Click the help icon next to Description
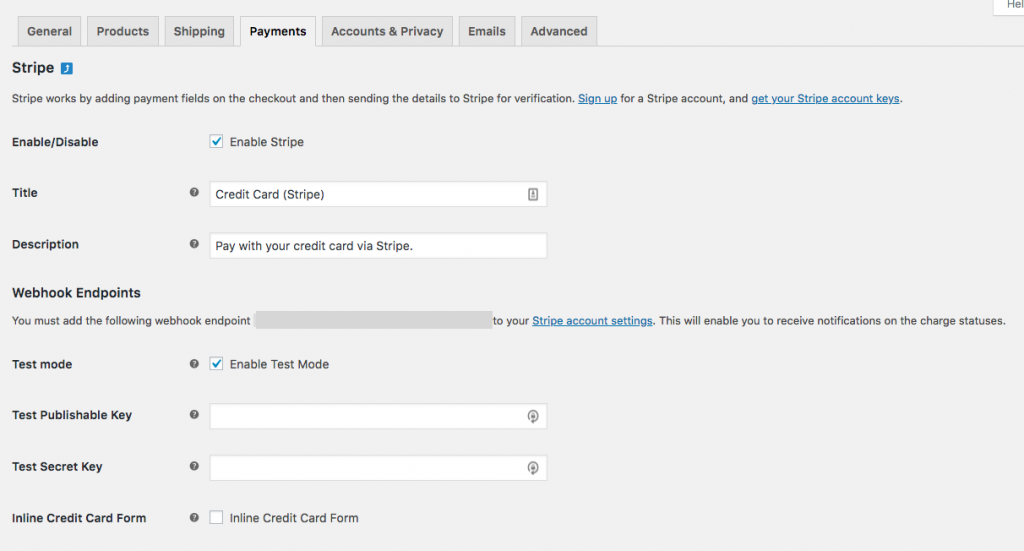 click(x=194, y=244)
